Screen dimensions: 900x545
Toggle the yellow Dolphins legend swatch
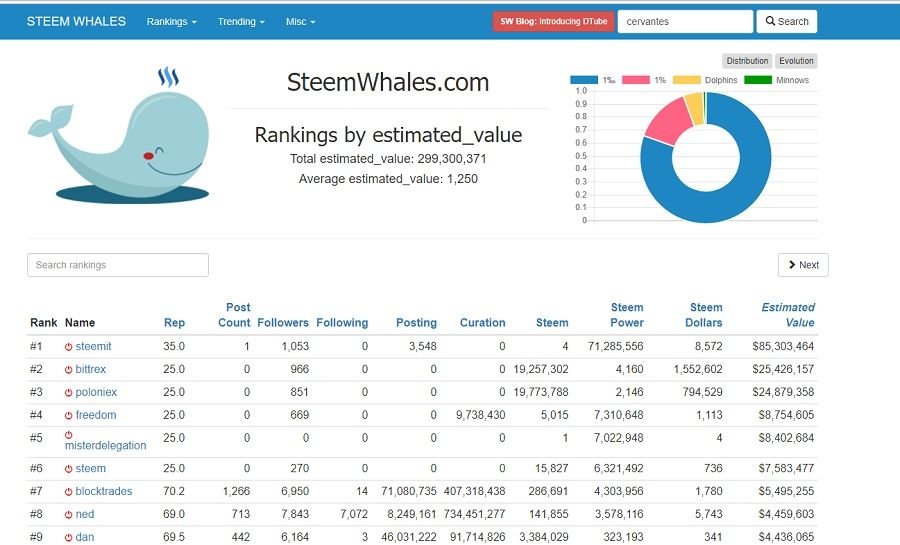(686, 80)
